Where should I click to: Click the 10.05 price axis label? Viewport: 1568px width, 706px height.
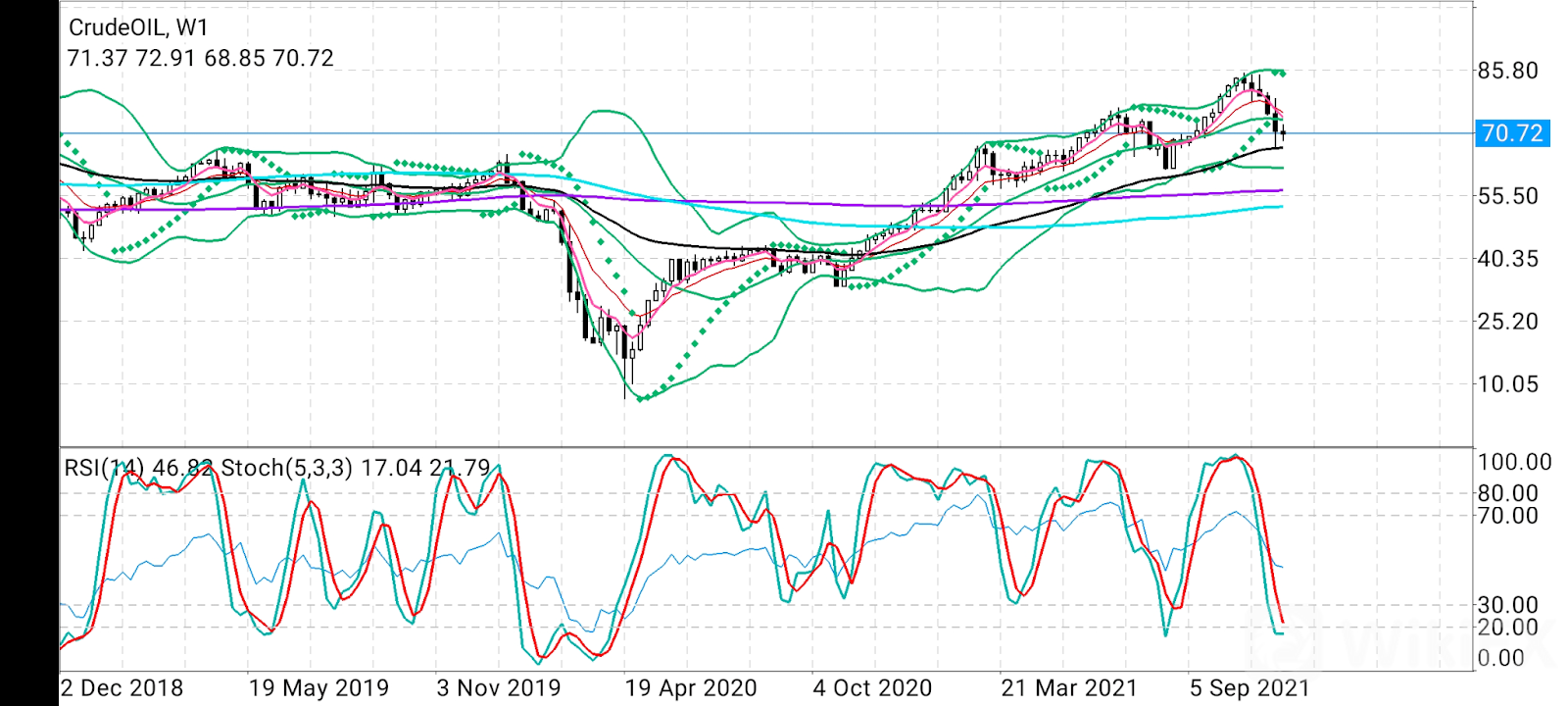click(1507, 384)
